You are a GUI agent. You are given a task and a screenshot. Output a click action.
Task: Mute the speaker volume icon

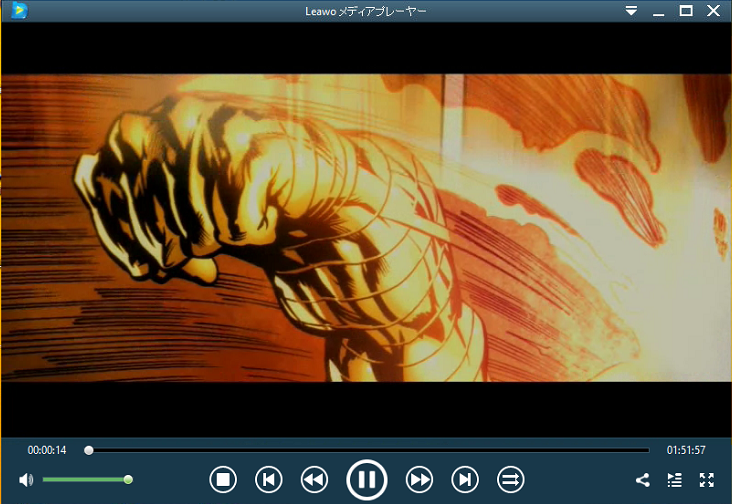26,480
